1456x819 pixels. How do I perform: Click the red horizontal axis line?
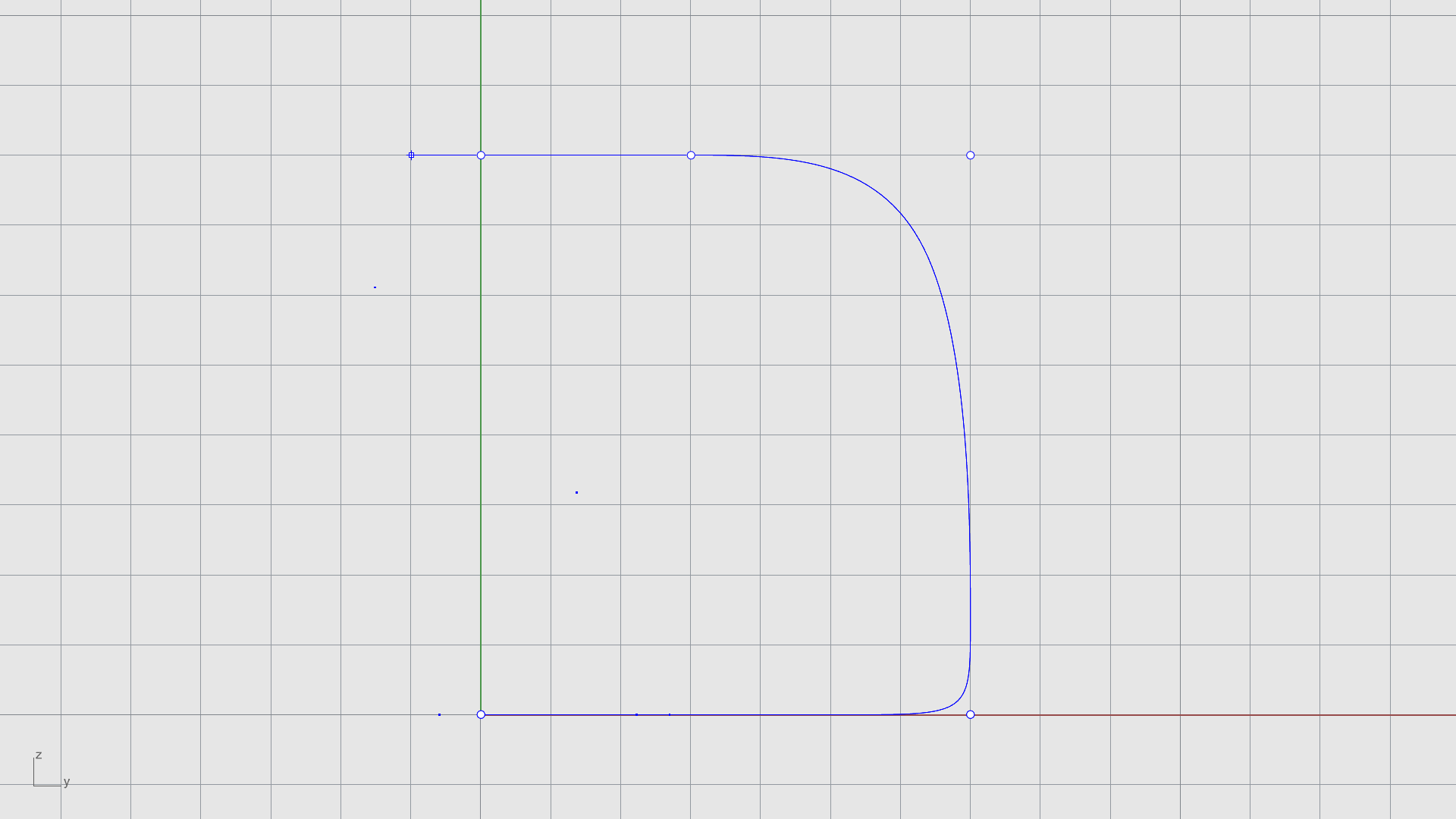click(1213, 715)
